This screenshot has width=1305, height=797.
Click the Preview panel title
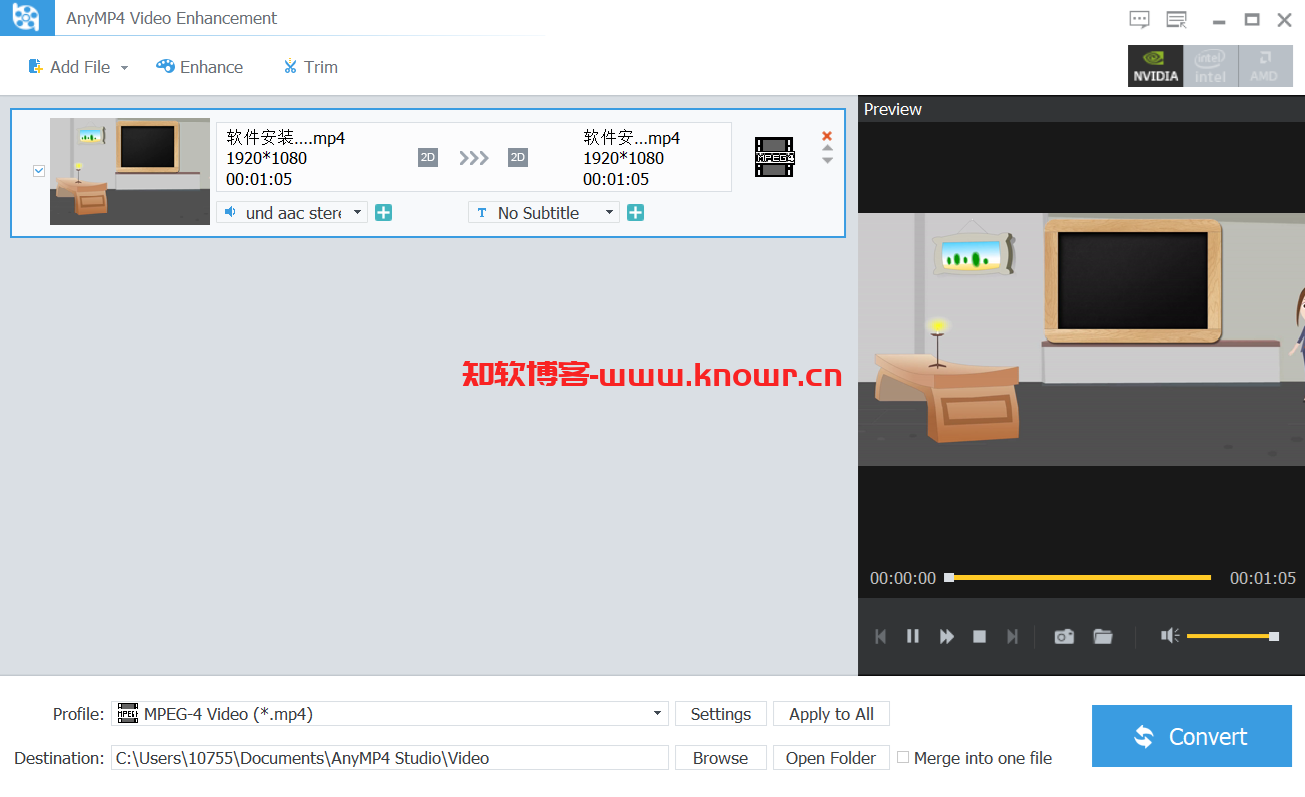point(893,109)
